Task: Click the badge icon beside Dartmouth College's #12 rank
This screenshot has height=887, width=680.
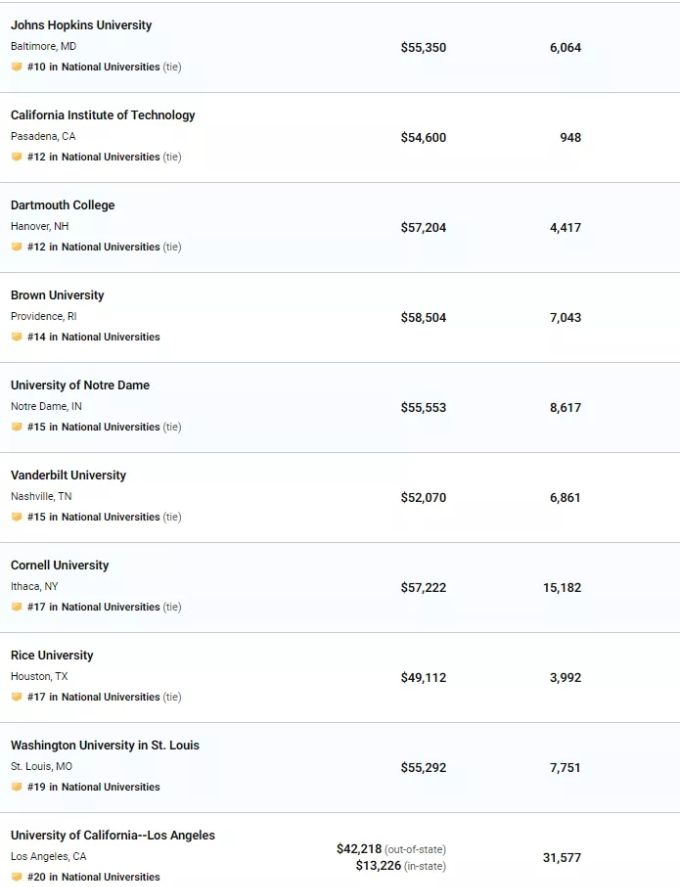Action: (x=16, y=247)
